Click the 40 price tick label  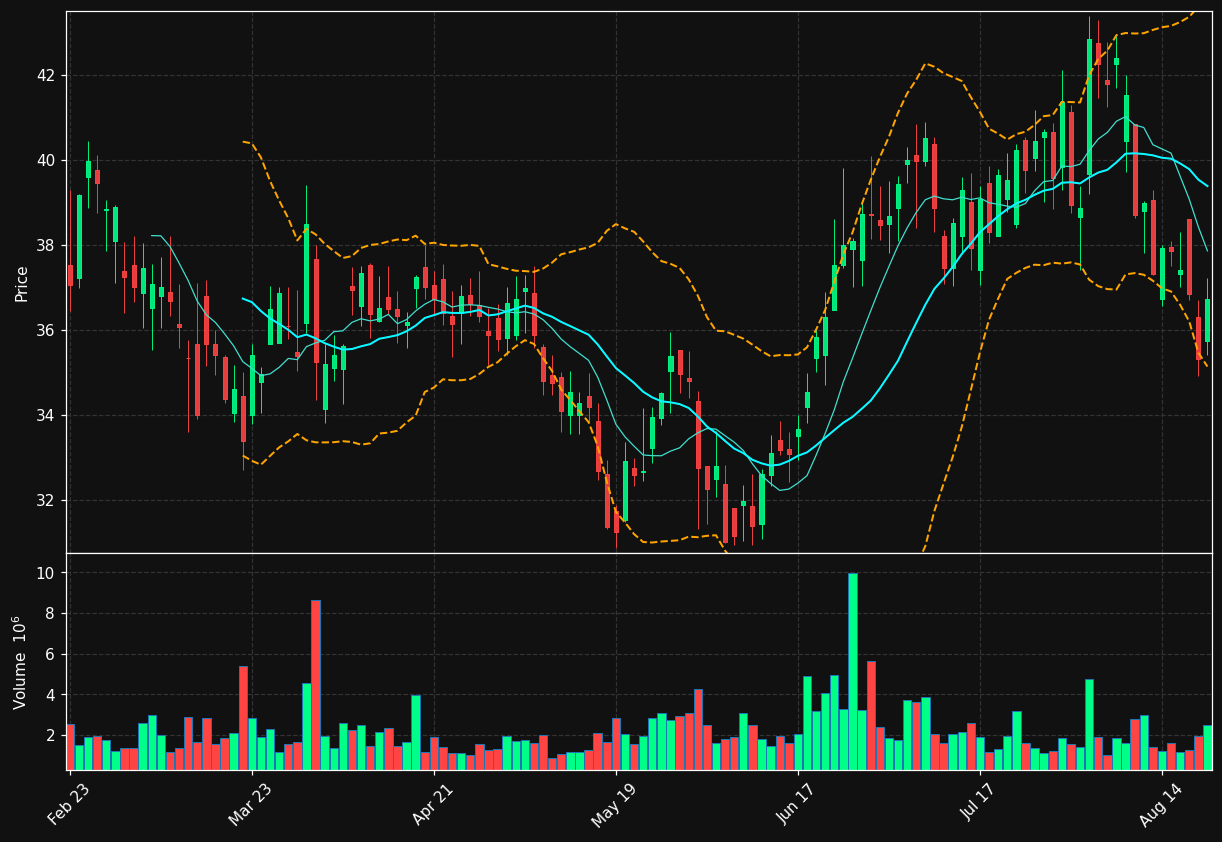click(x=47, y=161)
